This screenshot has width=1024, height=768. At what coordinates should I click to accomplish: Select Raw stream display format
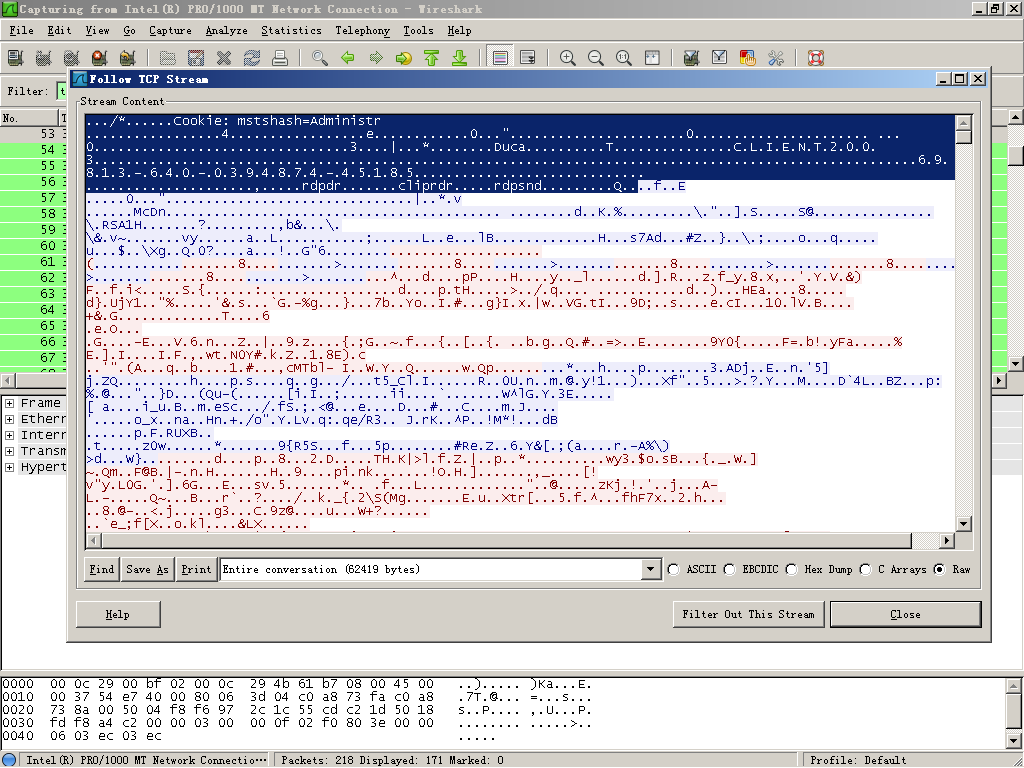940,569
